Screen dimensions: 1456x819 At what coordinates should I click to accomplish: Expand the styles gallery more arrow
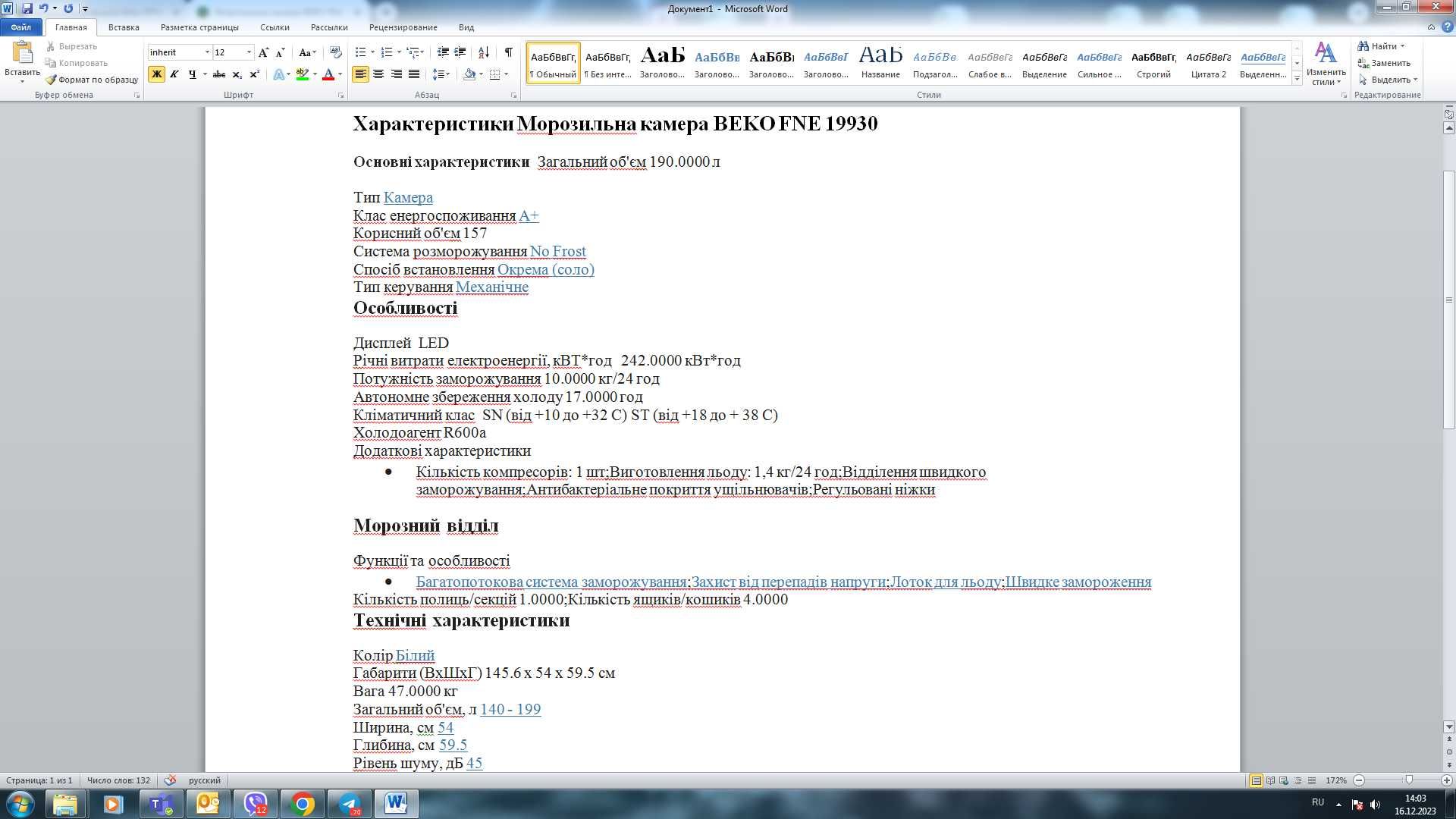pyautogui.click(x=1298, y=78)
